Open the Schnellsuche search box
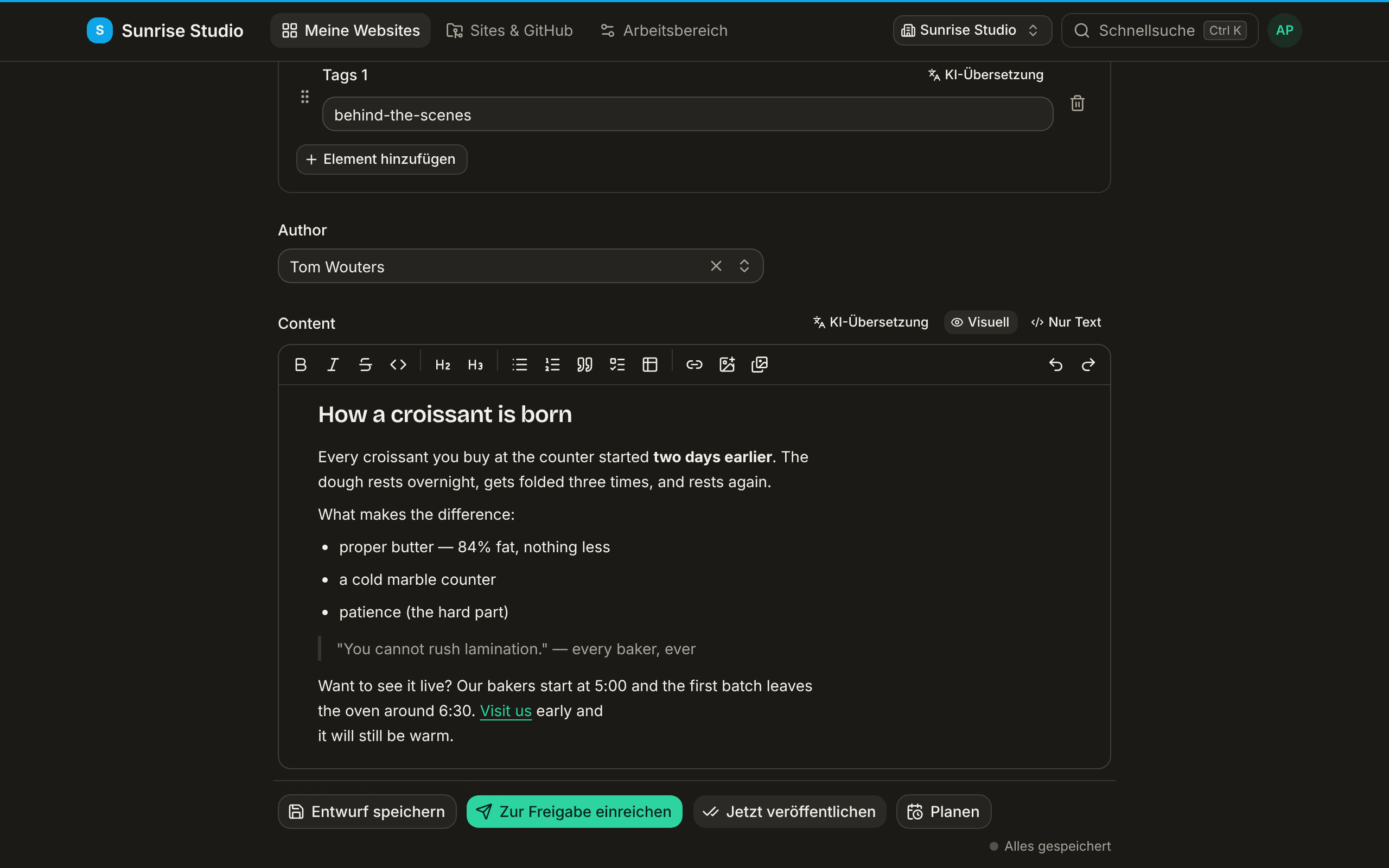This screenshot has height=868, width=1389. click(1160, 30)
